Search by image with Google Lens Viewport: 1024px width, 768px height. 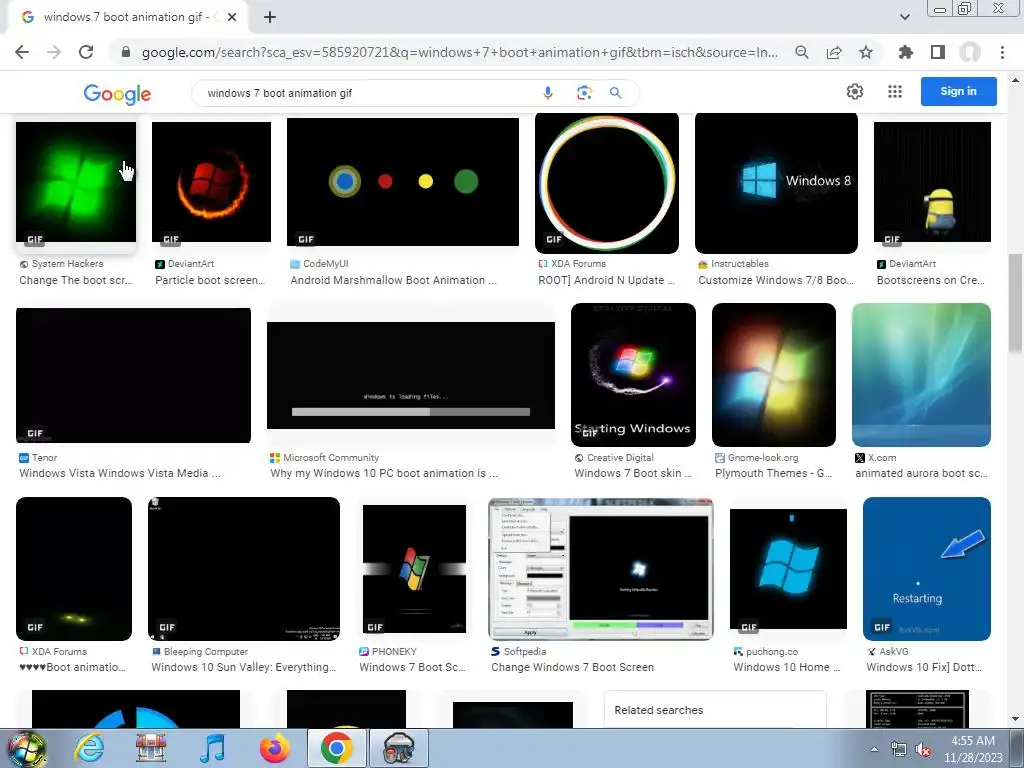[584, 93]
